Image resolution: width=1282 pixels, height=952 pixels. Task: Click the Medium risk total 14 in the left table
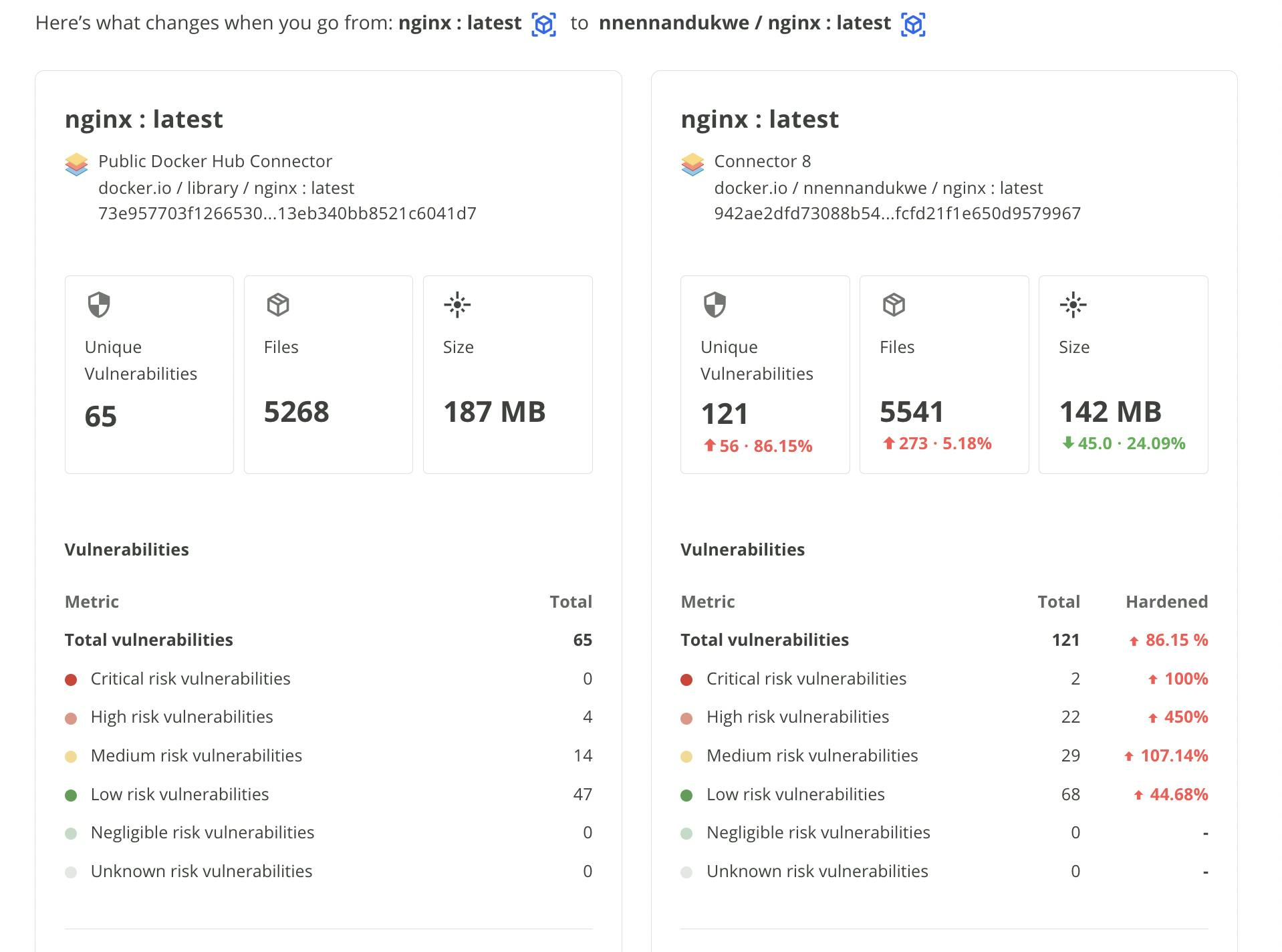pos(582,755)
